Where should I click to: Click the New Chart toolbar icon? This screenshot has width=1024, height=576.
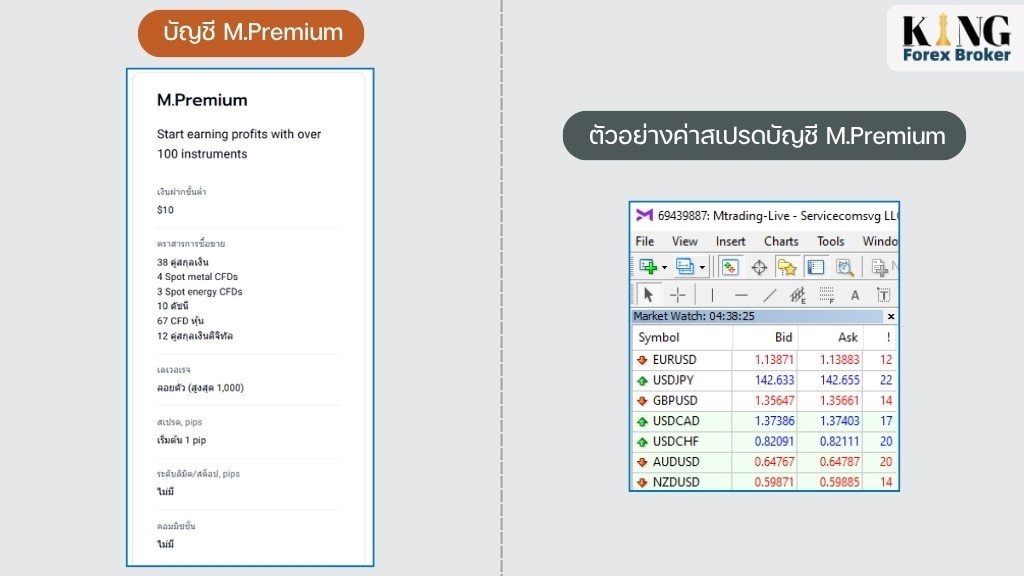click(x=648, y=266)
